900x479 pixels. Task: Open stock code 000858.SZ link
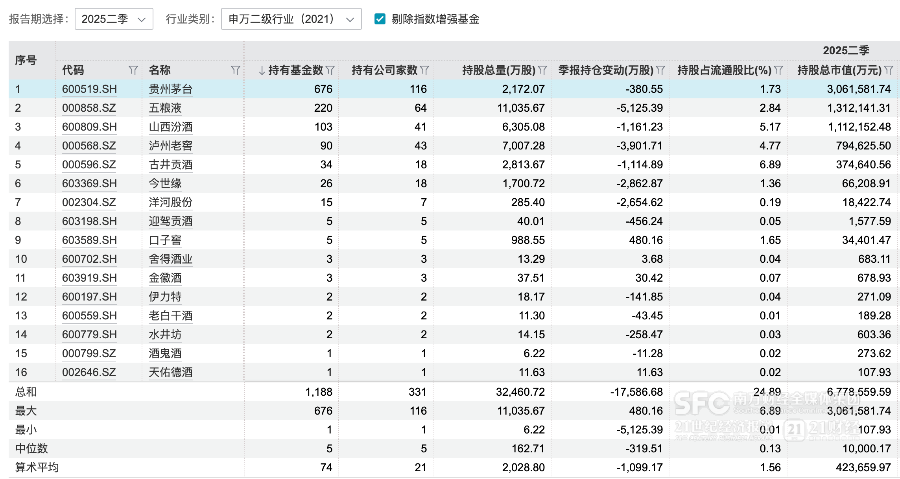click(x=89, y=108)
